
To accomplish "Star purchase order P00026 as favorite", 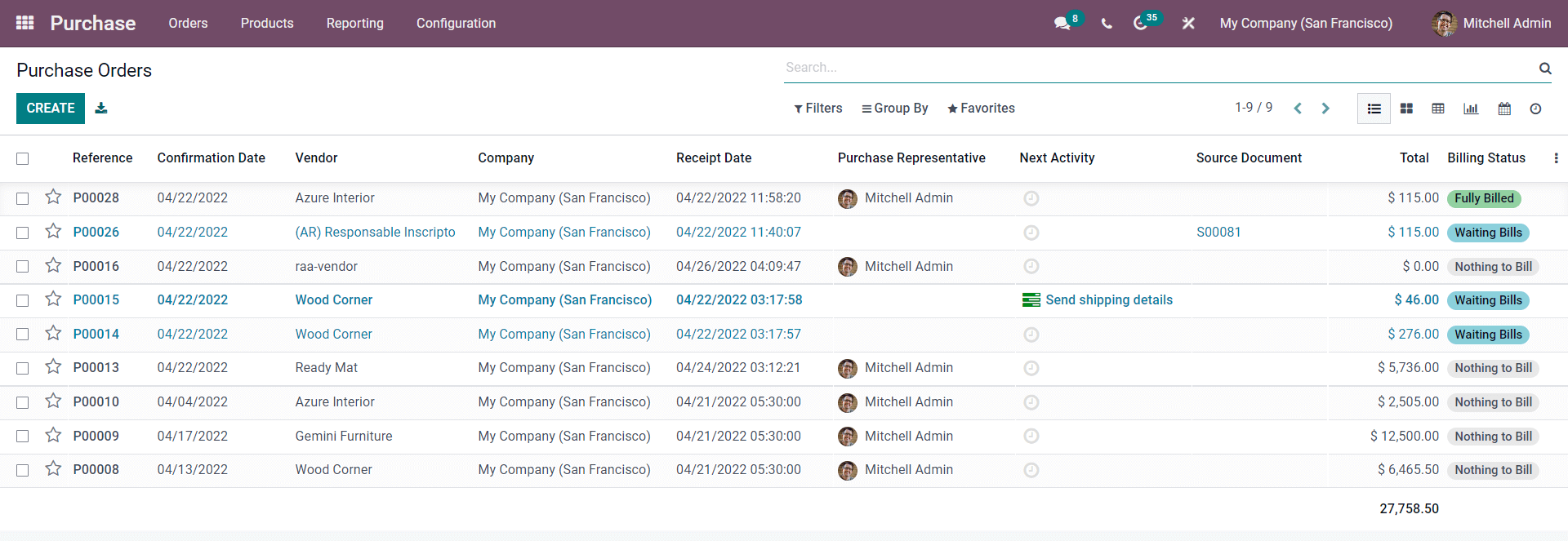I will click(53, 231).
